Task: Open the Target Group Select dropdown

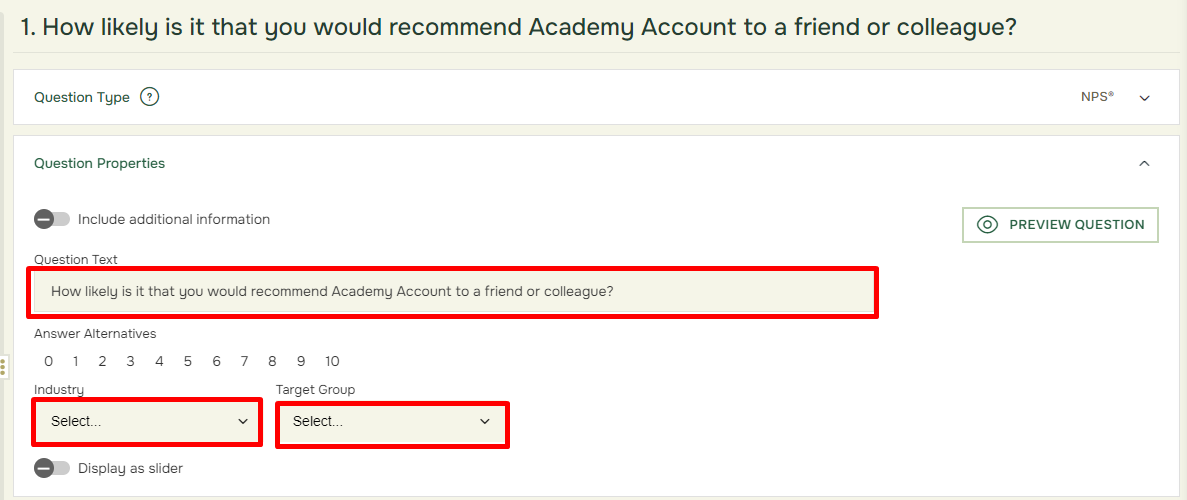Action: coord(392,423)
